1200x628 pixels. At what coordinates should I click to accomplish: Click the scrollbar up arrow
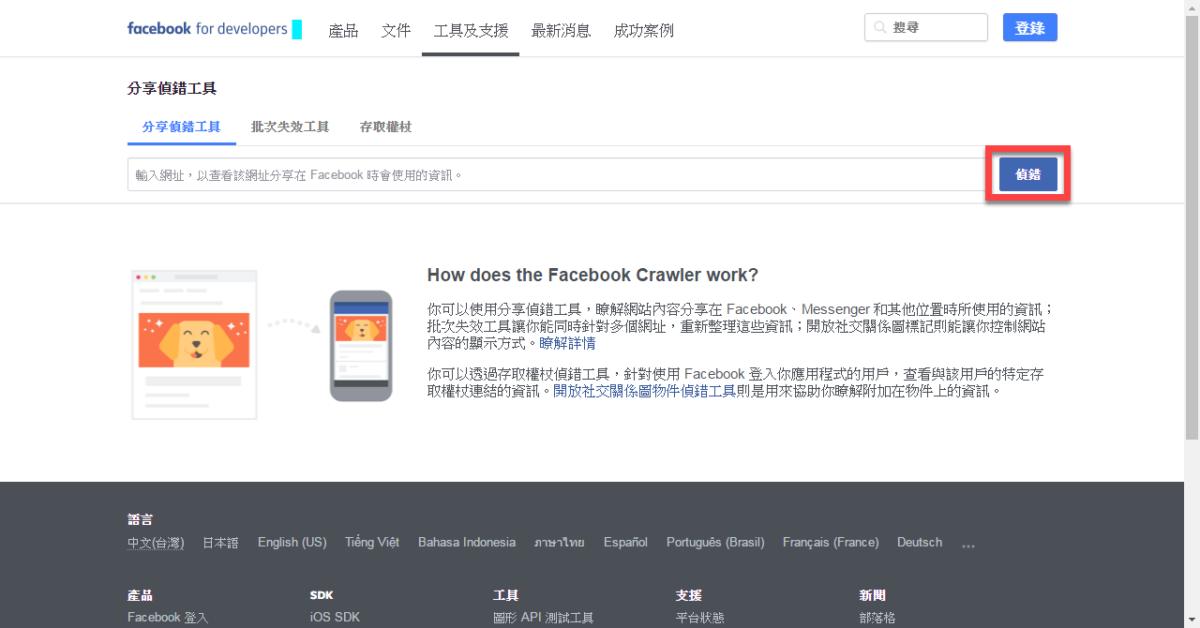point(1192,6)
